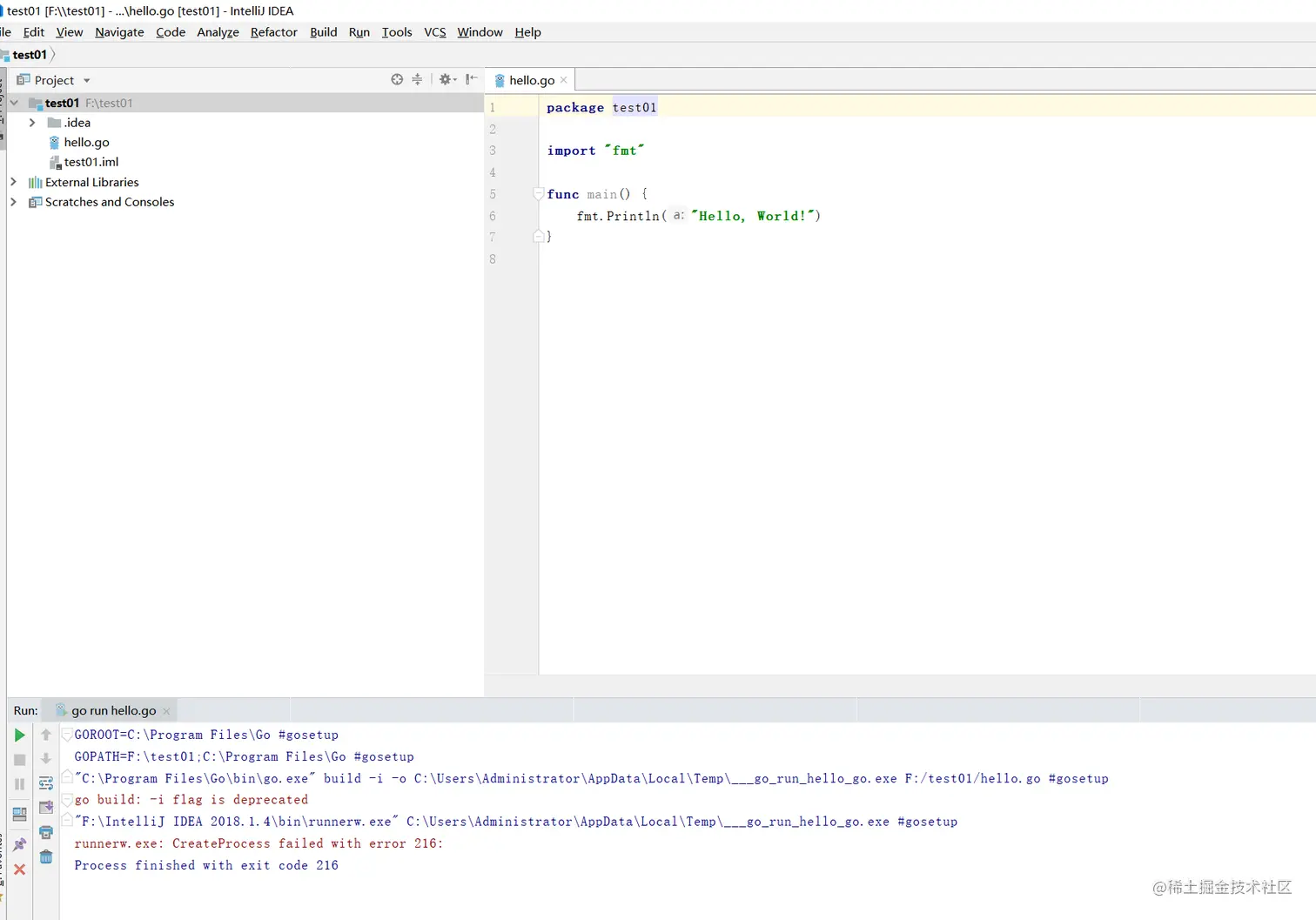Viewport: 1316px width, 920px height.
Task: Collapse the test01 root folder
Action: [x=14, y=103]
